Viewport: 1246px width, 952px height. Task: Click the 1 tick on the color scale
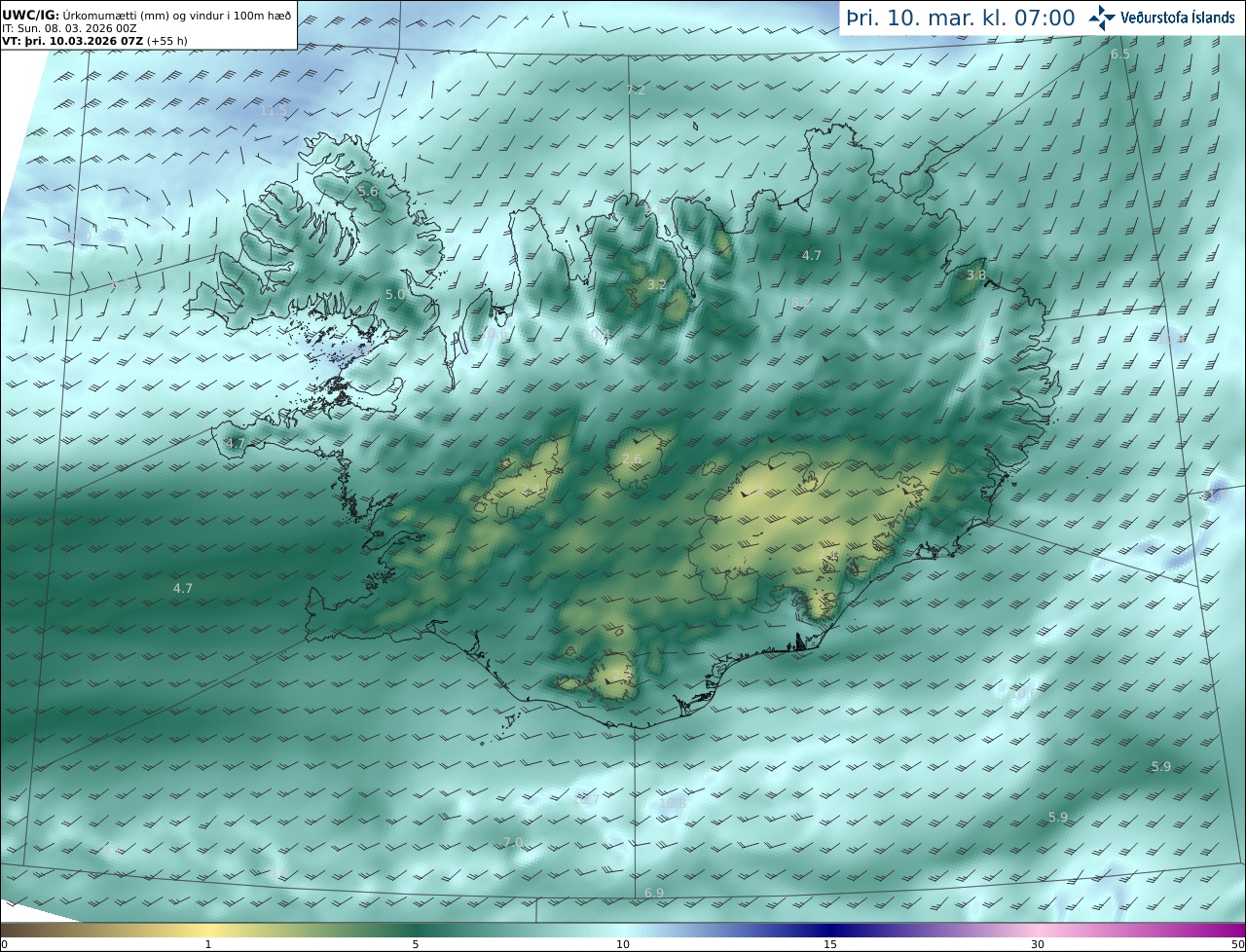click(x=208, y=944)
